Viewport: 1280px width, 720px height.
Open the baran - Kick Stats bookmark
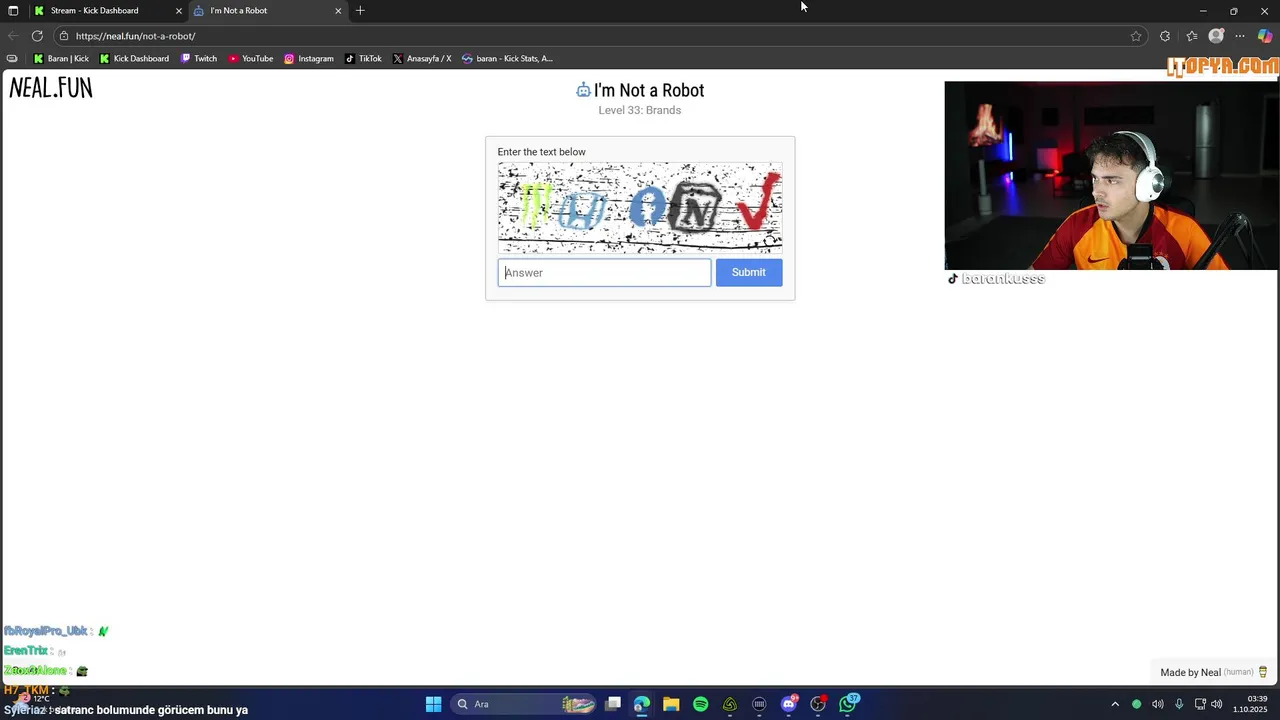[507, 58]
